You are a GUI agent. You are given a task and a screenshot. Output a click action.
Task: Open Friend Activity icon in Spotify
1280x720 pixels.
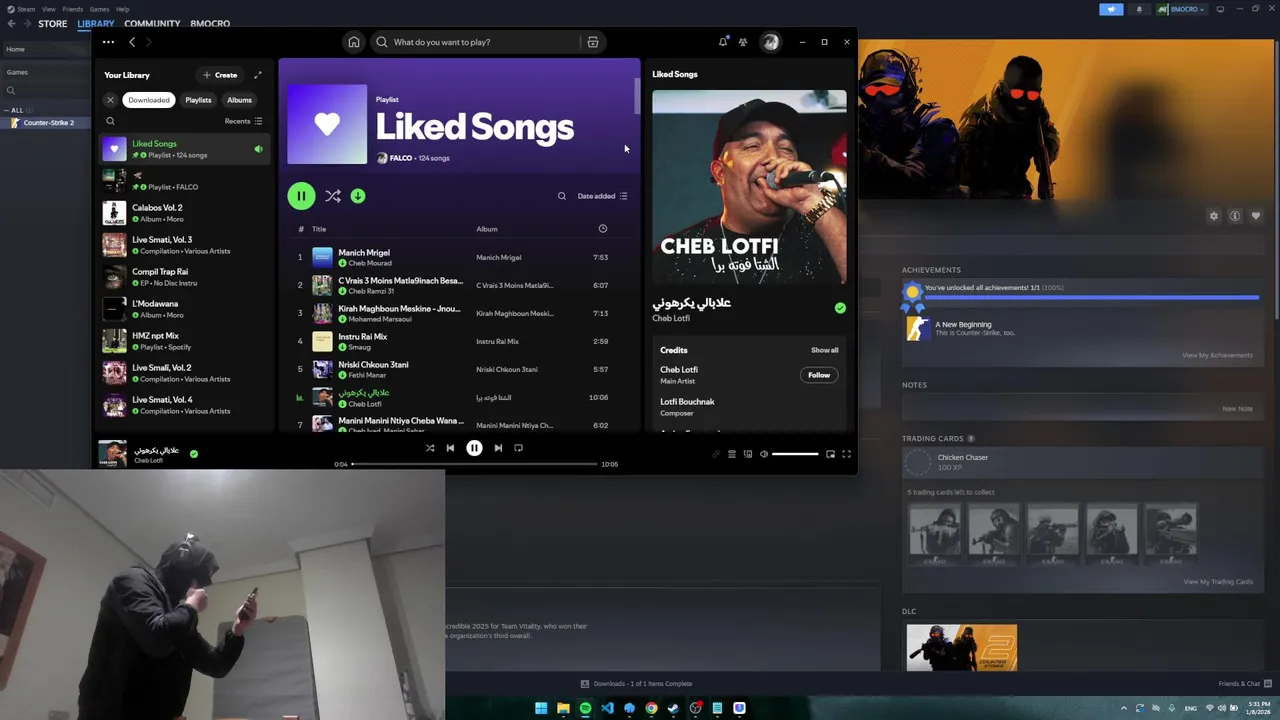coord(743,42)
